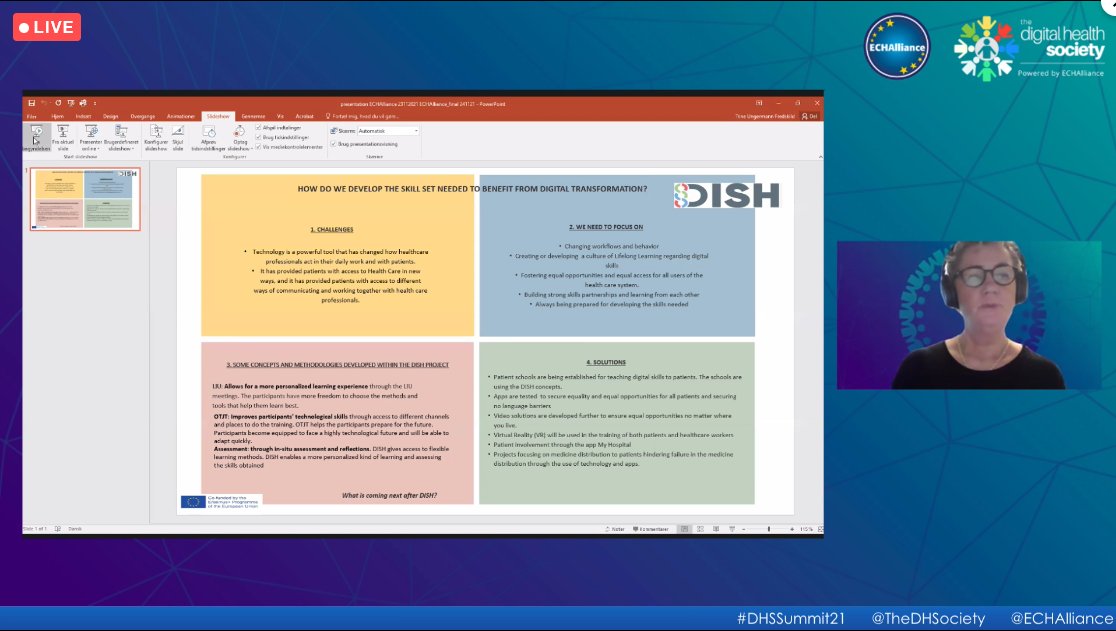The height and width of the screenshot is (631, 1116).
Task: Click the zoom percentage value
Action: 806,529
